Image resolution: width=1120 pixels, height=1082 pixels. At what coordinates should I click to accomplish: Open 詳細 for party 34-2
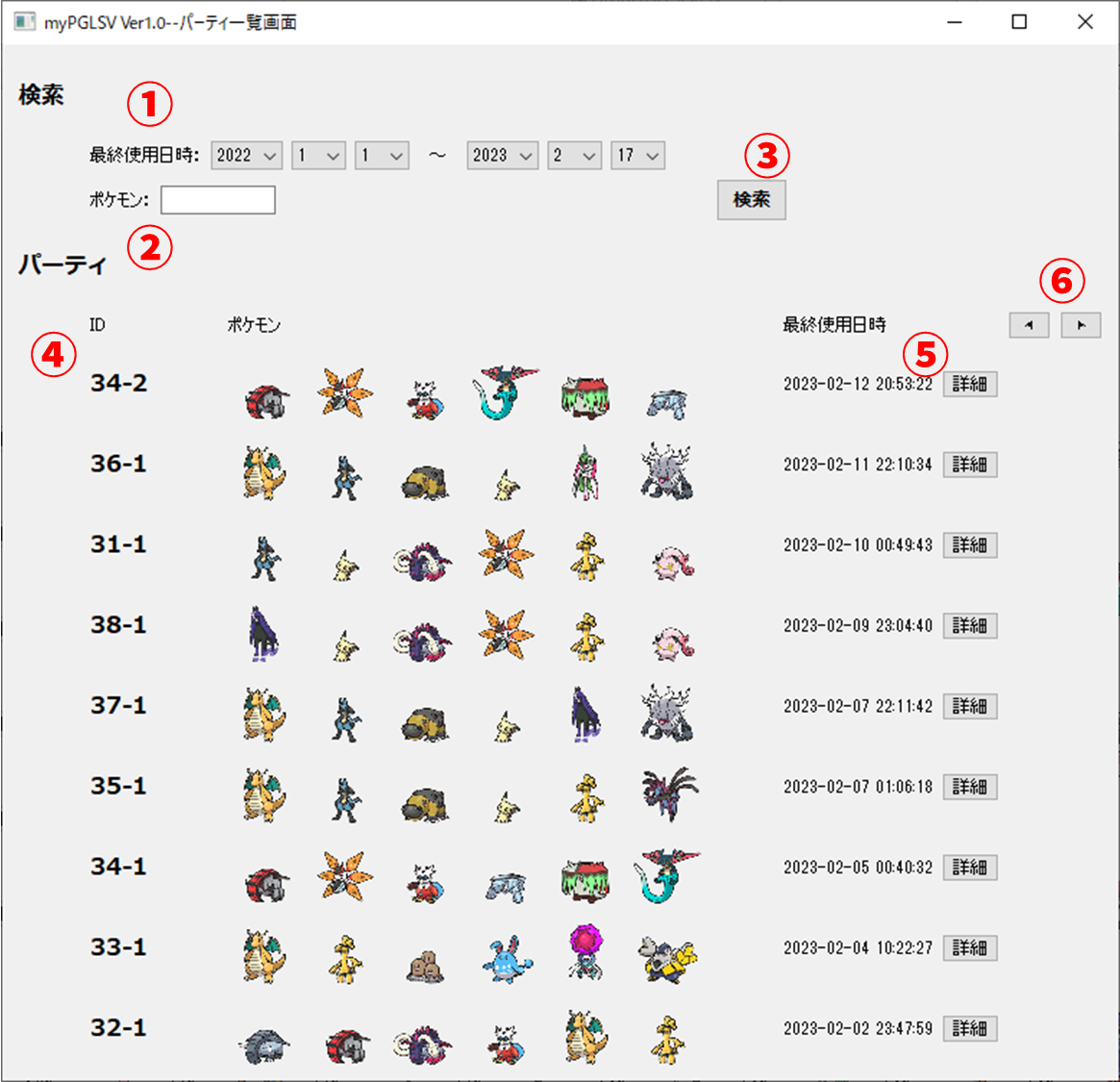click(970, 384)
